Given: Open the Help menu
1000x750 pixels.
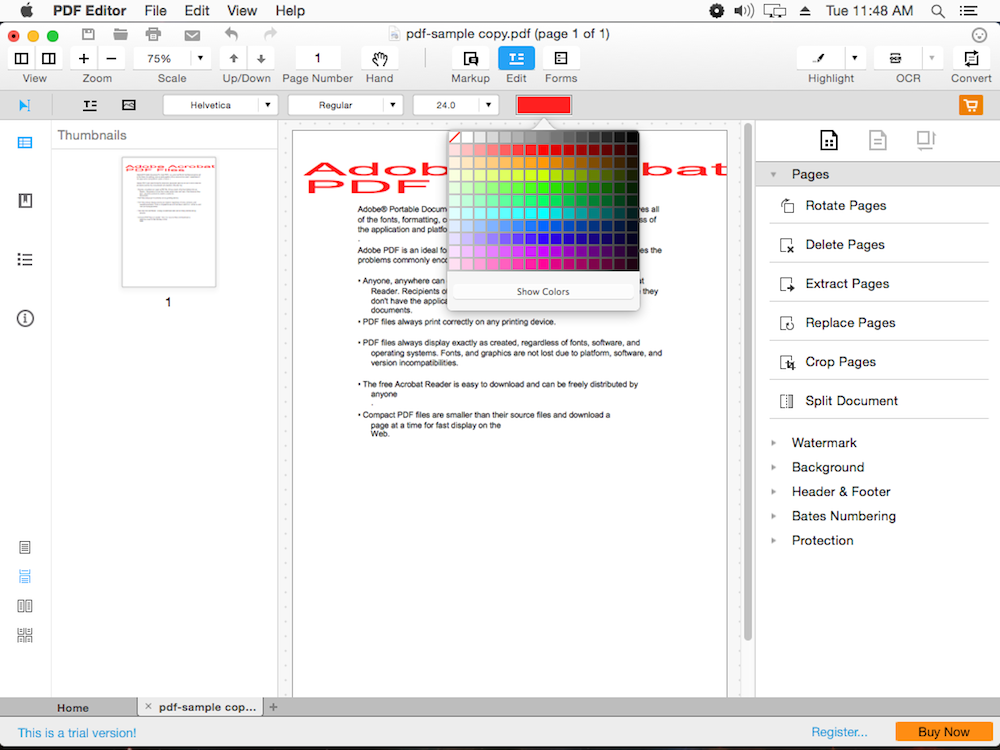Looking at the screenshot, I should click(290, 11).
